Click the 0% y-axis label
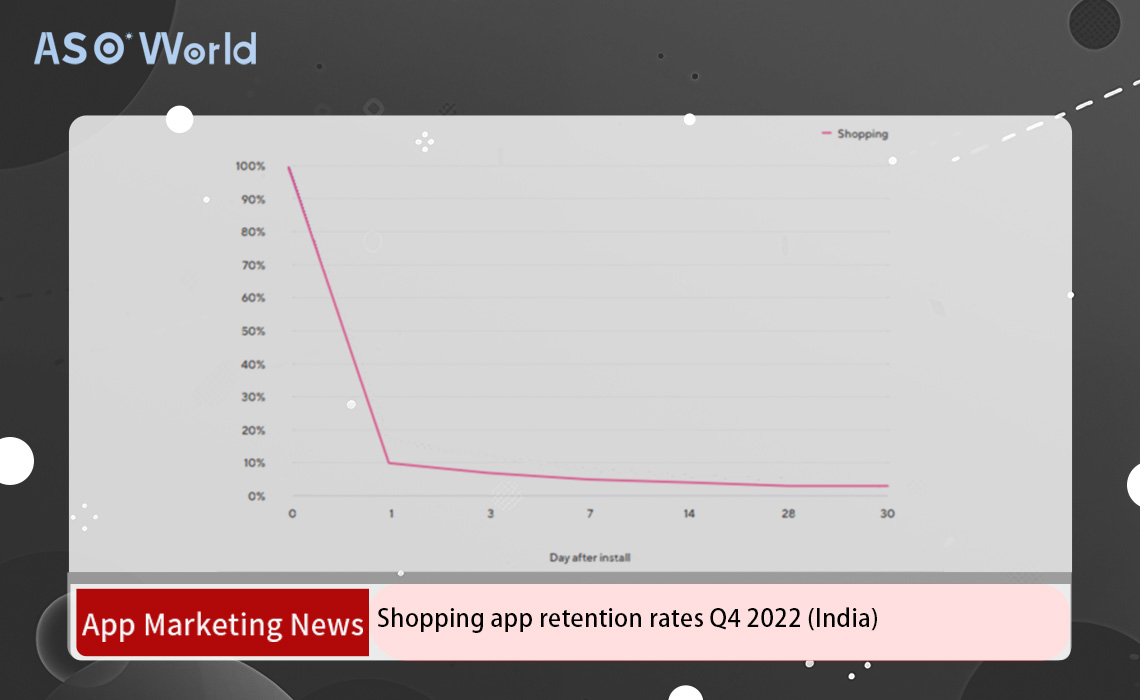The width and height of the screenshot is (1140, 700). click(257, 496)
